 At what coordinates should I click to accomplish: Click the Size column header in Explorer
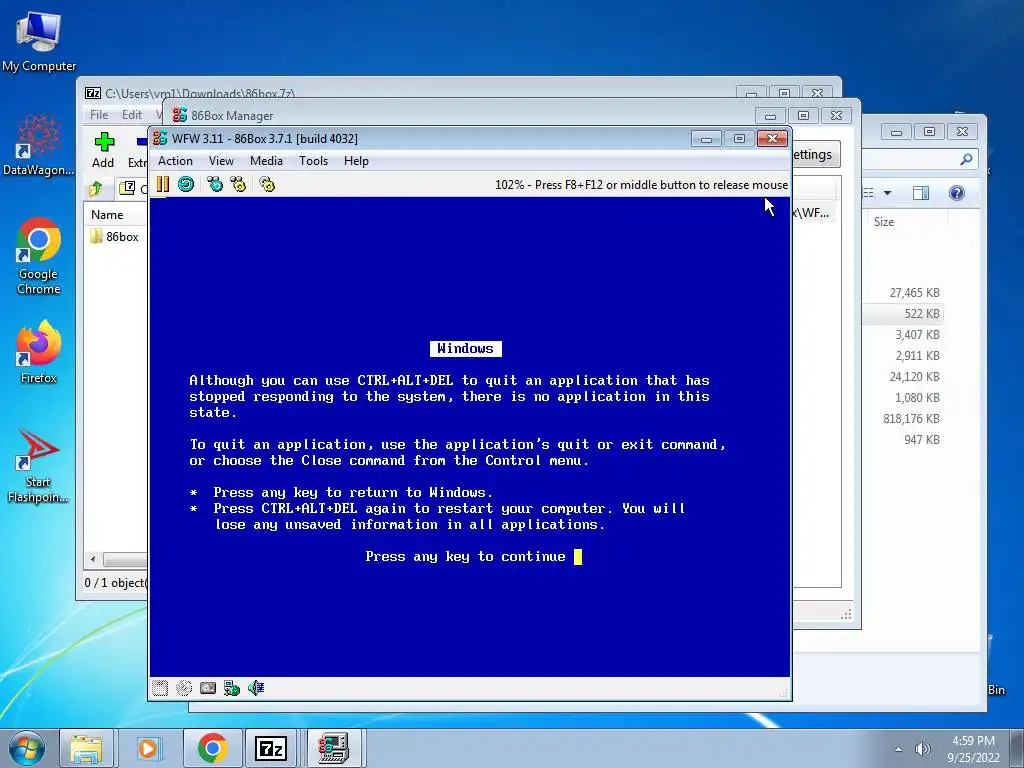click(884, 222)
